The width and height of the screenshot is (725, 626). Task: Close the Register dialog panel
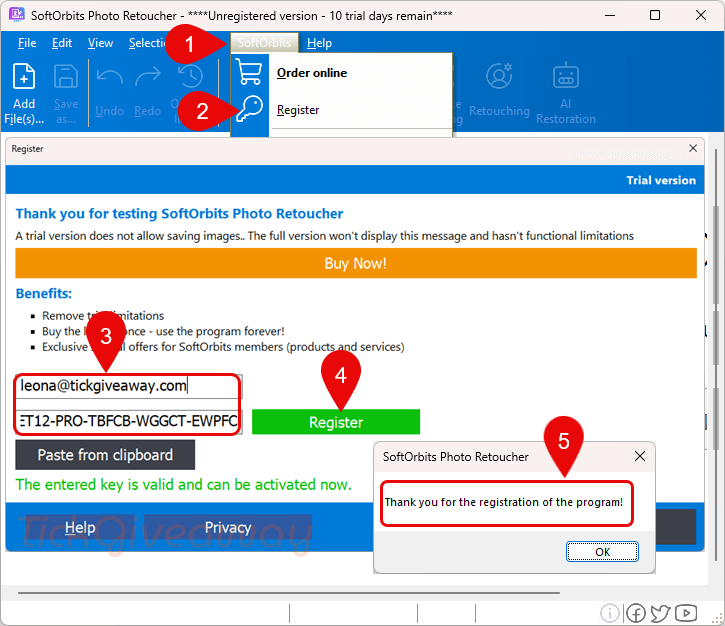(x=693, y=148)
